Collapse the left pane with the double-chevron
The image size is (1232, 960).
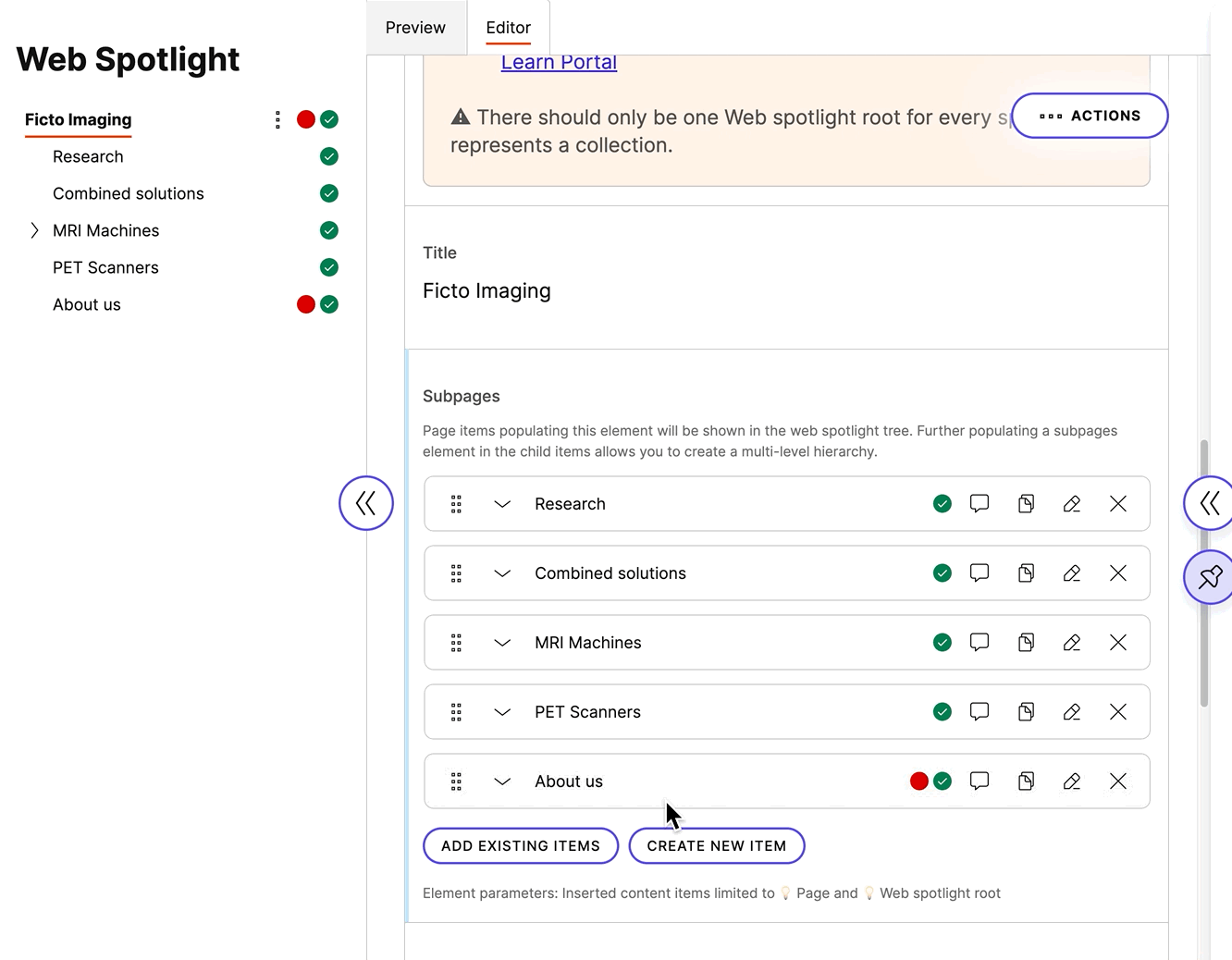tap(366, 502)
